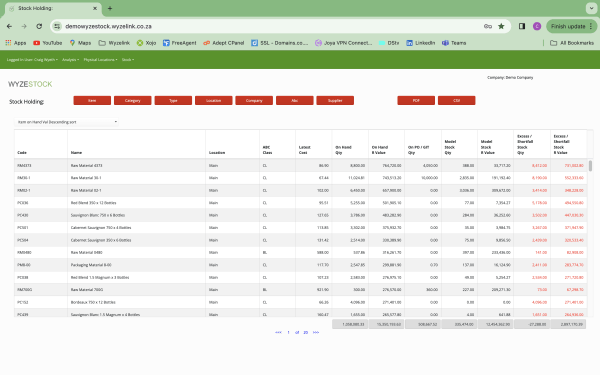Image resolution: width=600 pixels, height=375 pixels.
Task: Go back with the browser back arrow
Action: click(10, 26)
